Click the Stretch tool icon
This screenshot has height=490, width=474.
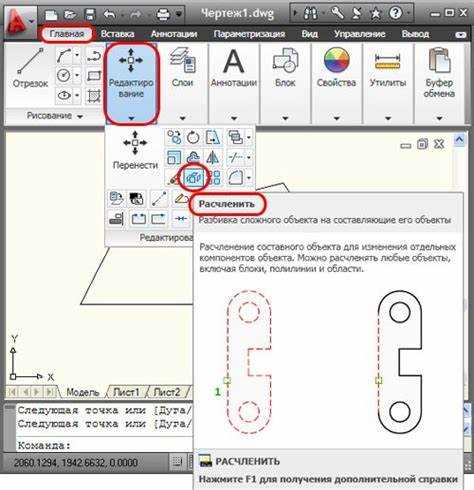click(213, 137)
